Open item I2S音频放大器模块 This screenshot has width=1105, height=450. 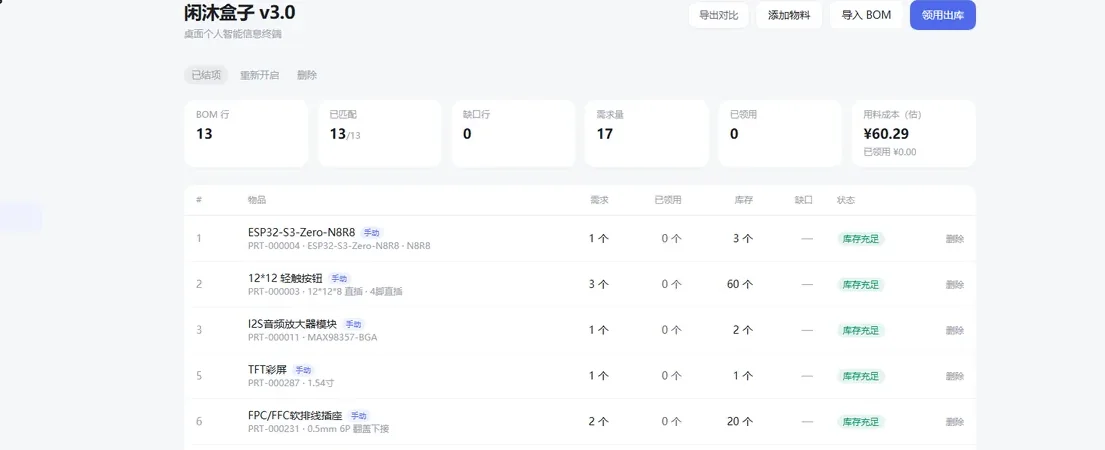pos(292,324)
